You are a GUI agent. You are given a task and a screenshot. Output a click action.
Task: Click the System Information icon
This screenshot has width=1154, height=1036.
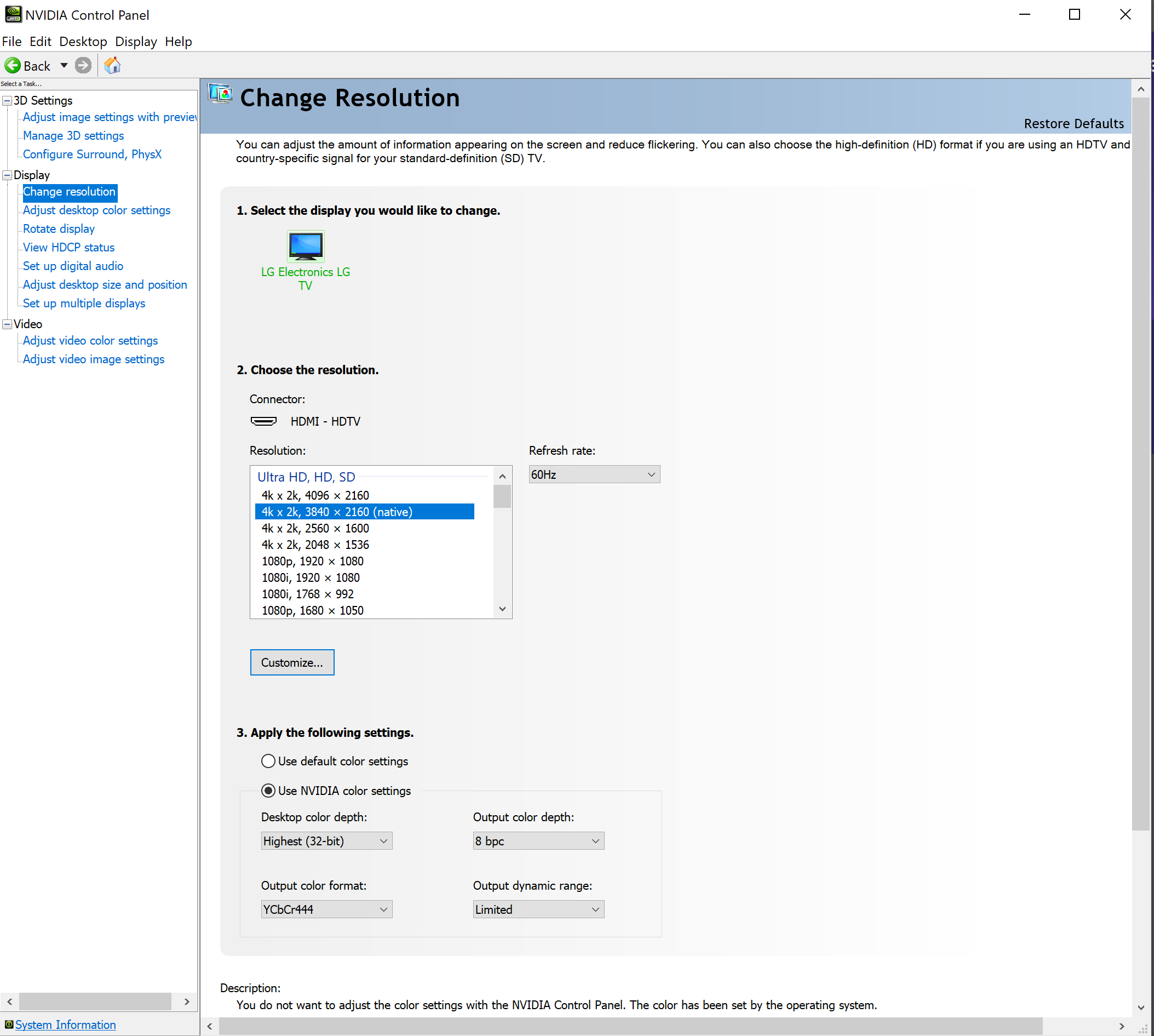(9, 1024)
